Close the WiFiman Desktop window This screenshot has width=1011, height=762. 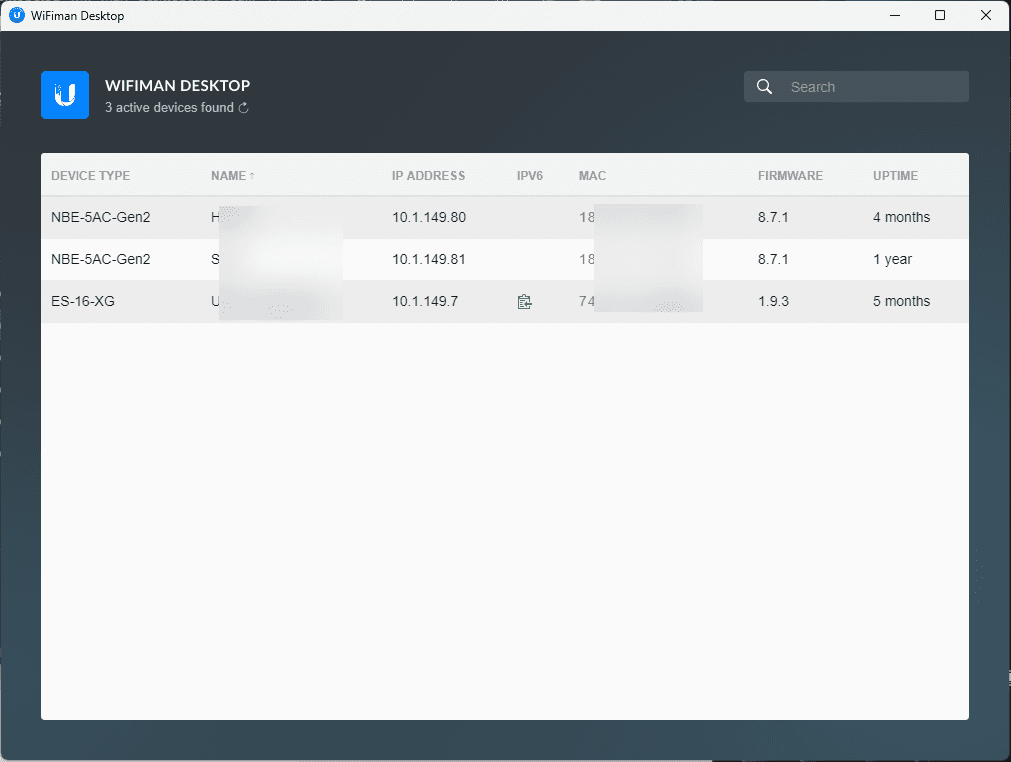coord(986,15)
